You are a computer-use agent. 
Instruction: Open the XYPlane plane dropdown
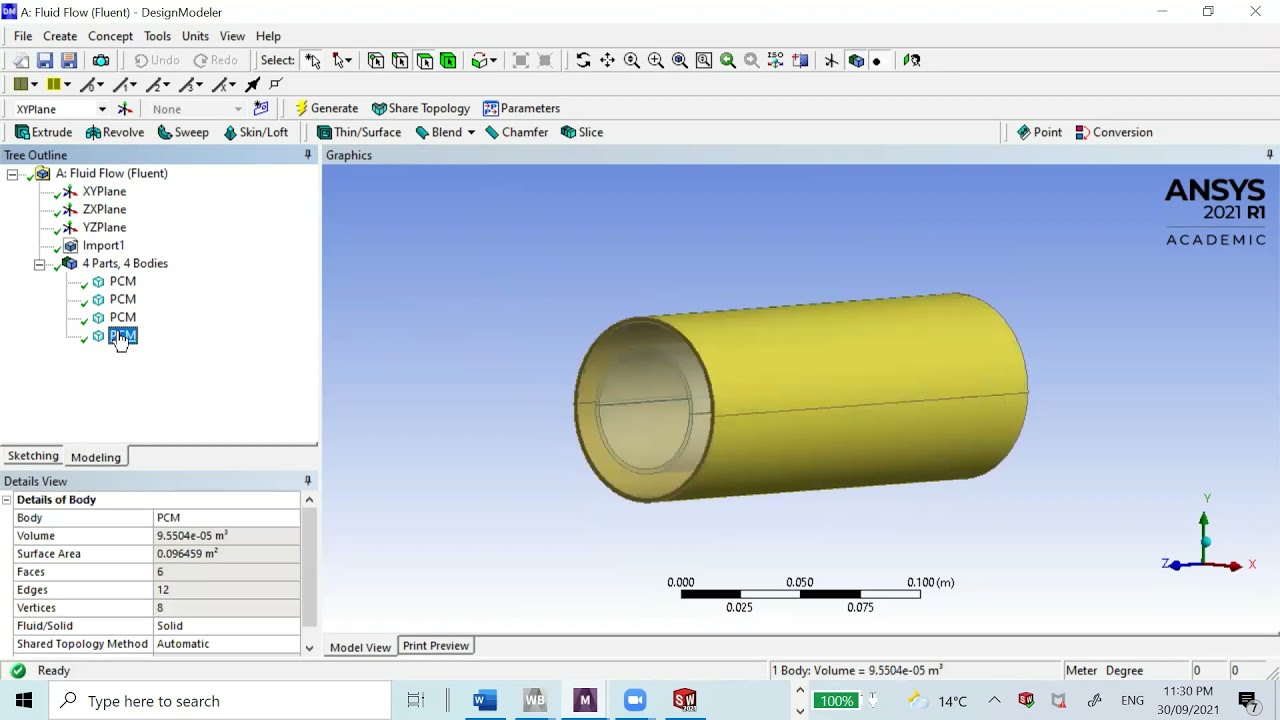pyautogui.click(x=101, y=109)
